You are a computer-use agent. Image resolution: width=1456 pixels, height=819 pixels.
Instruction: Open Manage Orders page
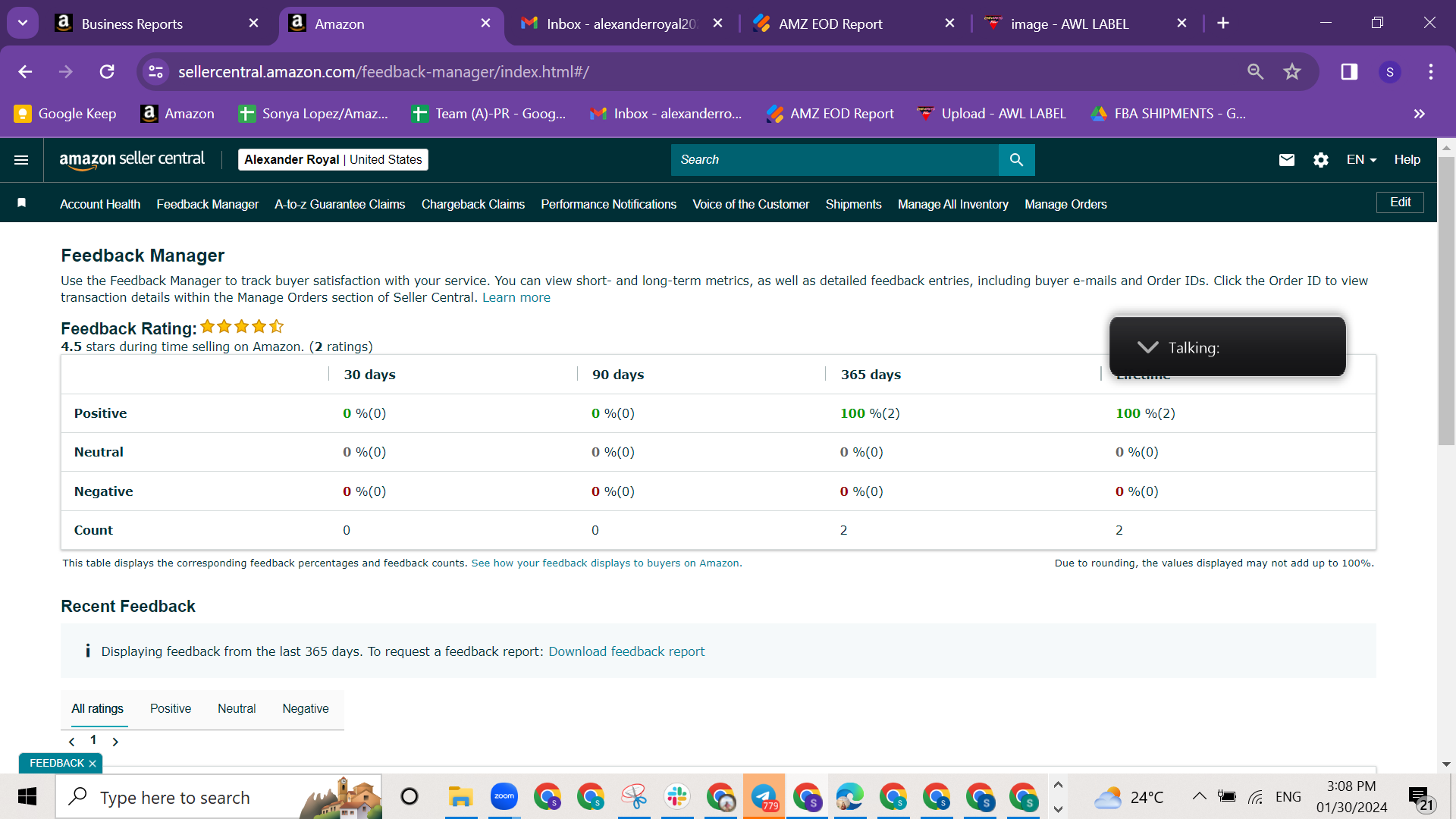1065,205
